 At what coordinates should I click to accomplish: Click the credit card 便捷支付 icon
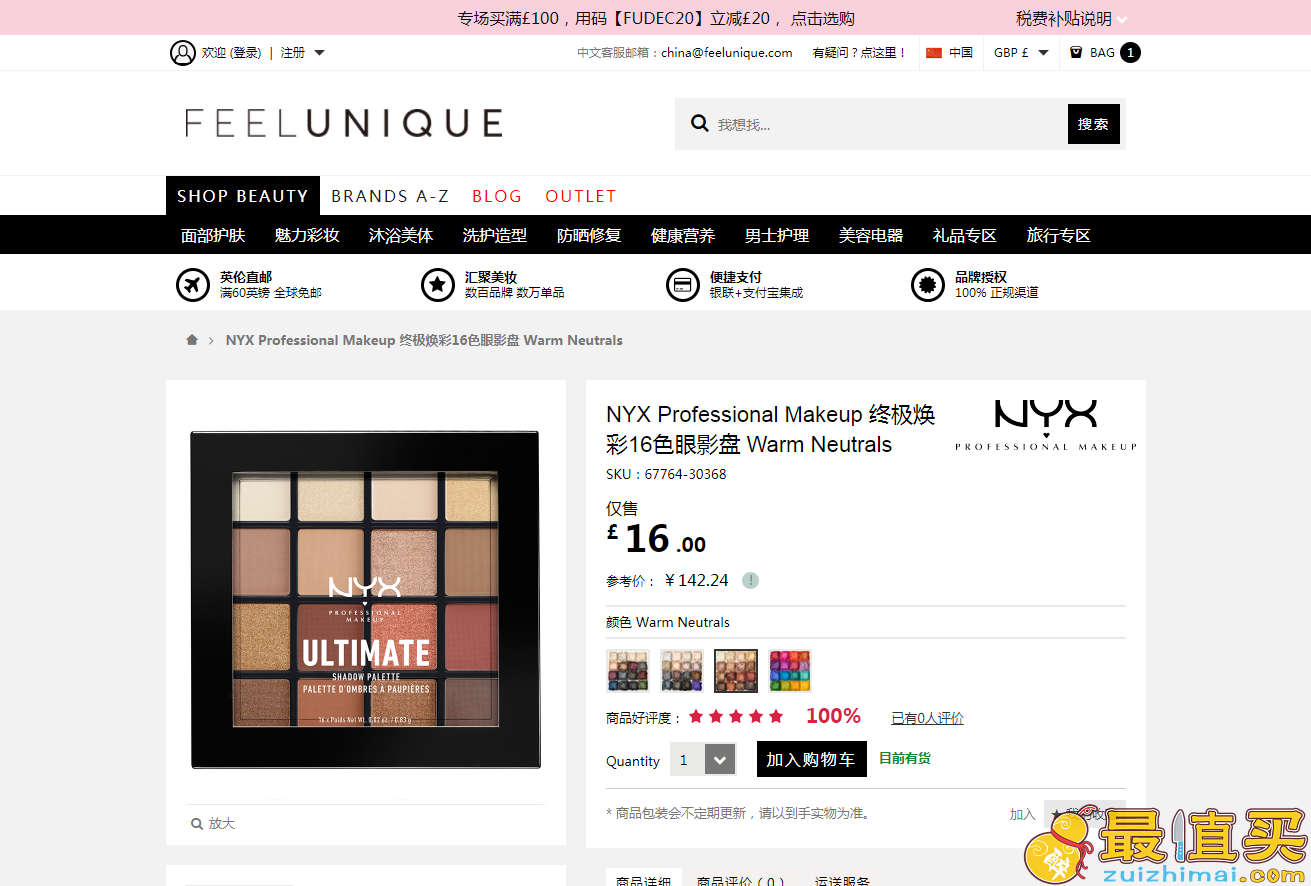click(x=683, y=285)
